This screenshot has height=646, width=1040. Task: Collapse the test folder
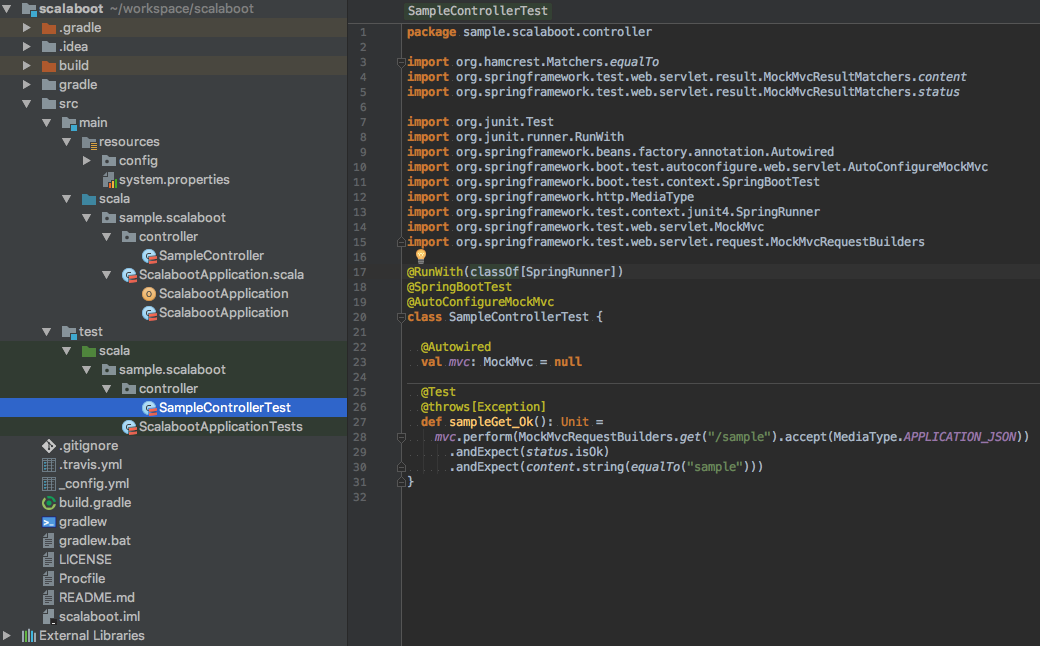(x=46, y=332)
